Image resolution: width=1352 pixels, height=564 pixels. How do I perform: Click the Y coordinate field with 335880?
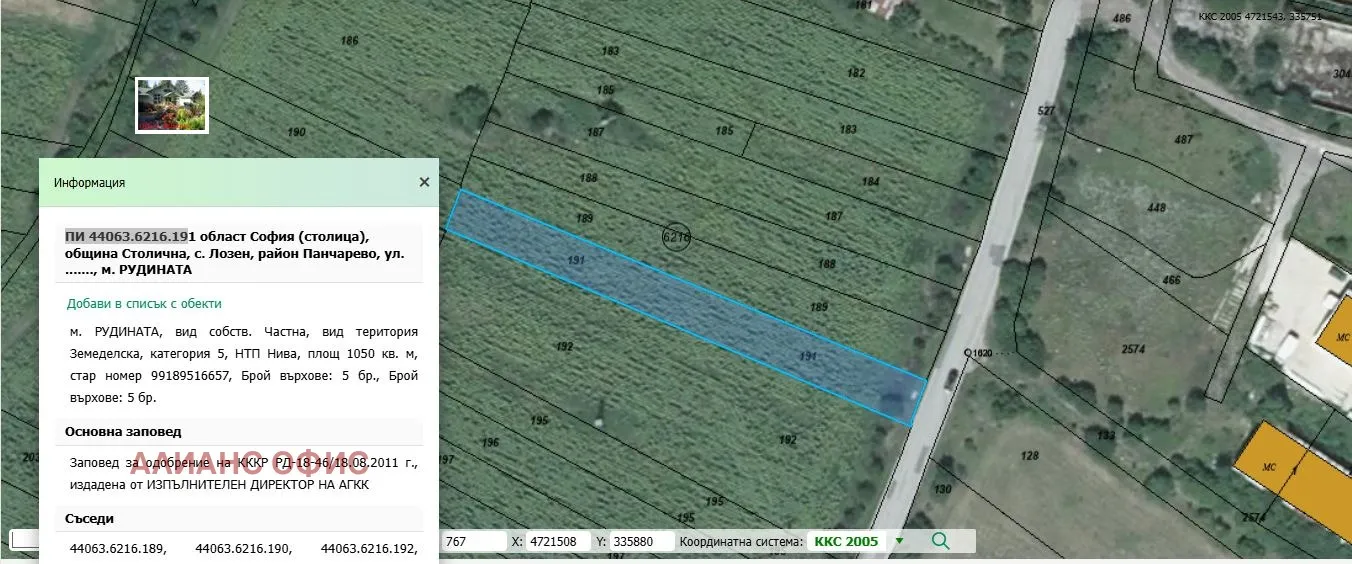[642, 541]
